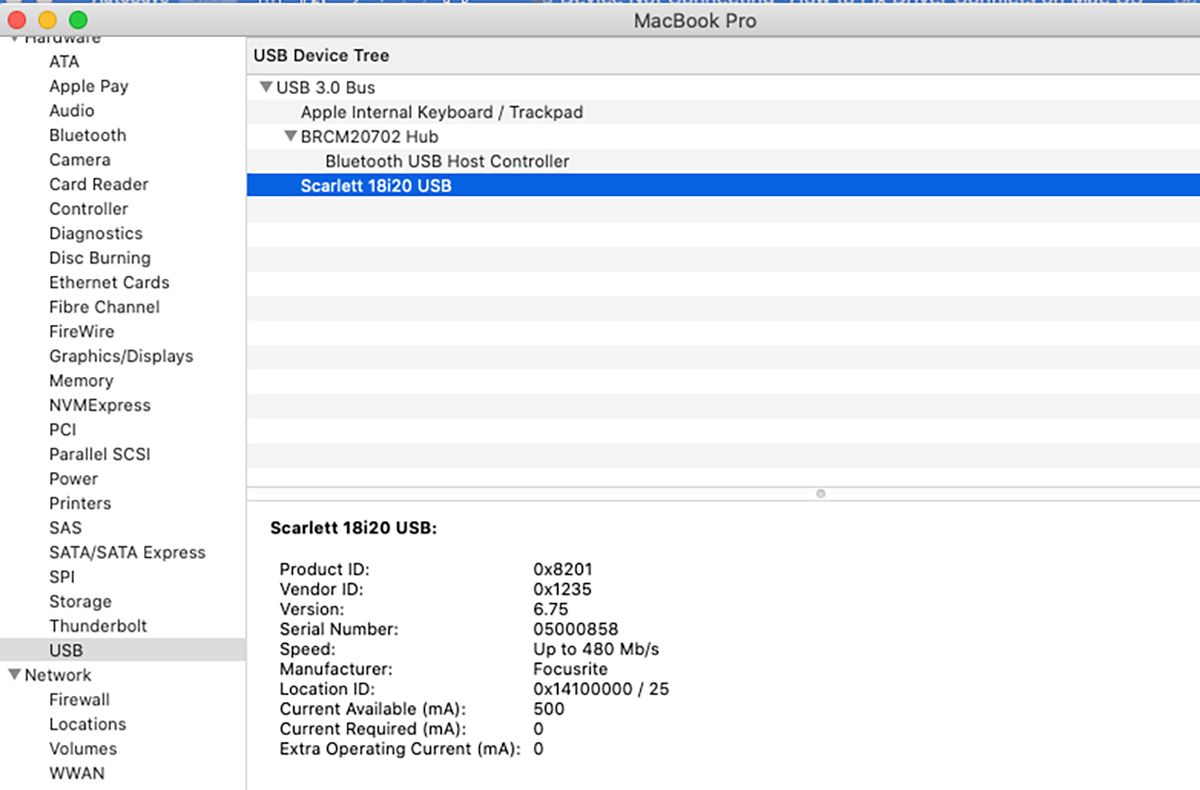Screen dimensions: 1200x790
Task: Collapse the USB 3.0 Bus disclosure triangle
Action: (266, 87)
